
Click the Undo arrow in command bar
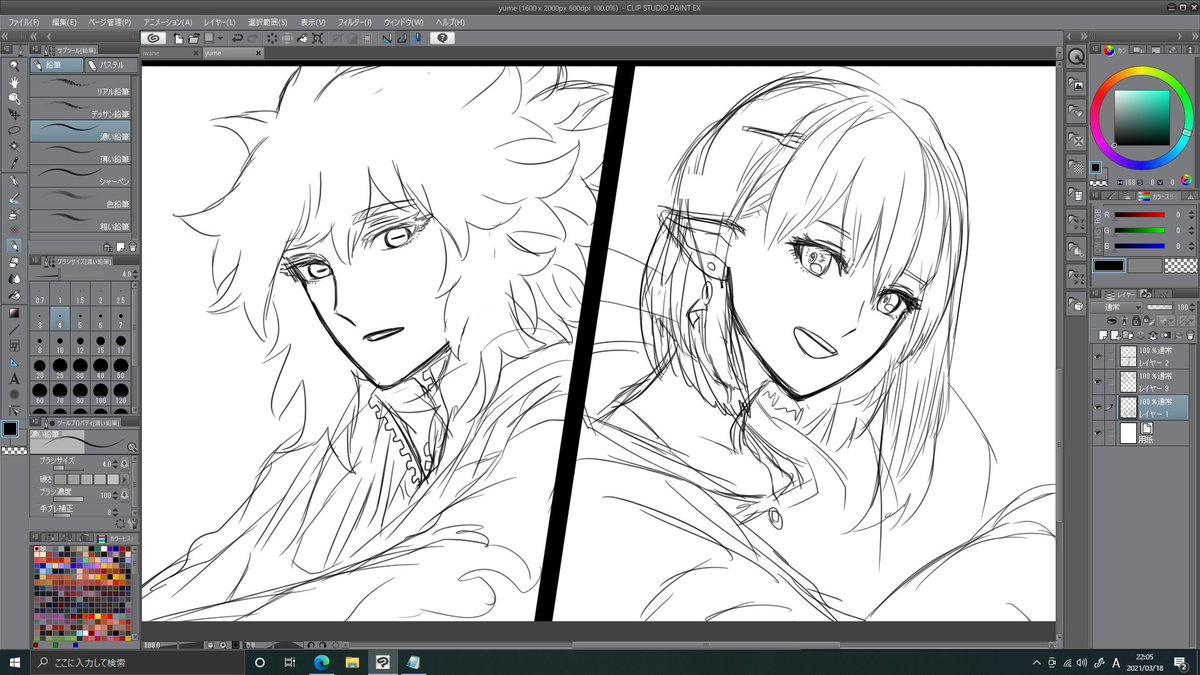point(237,38)
